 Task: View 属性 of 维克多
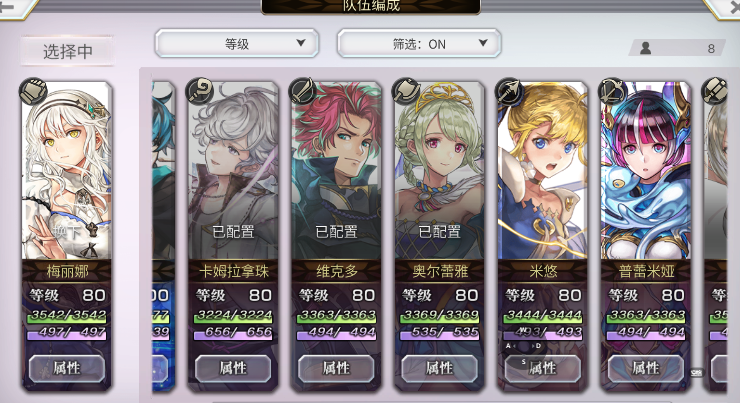coord(336,368)
